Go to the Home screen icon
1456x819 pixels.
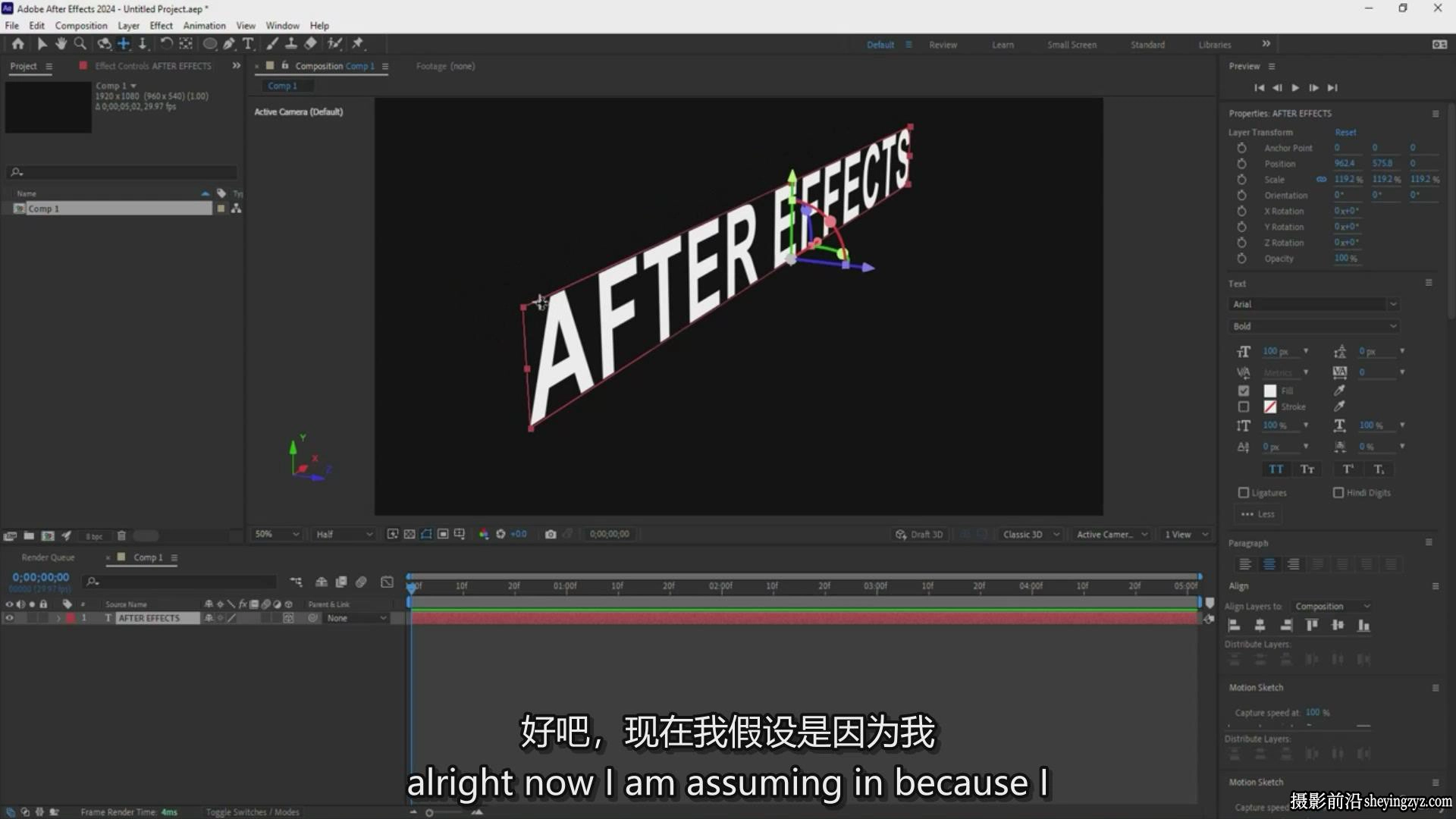pyautogui.click(x=17, y=44)
